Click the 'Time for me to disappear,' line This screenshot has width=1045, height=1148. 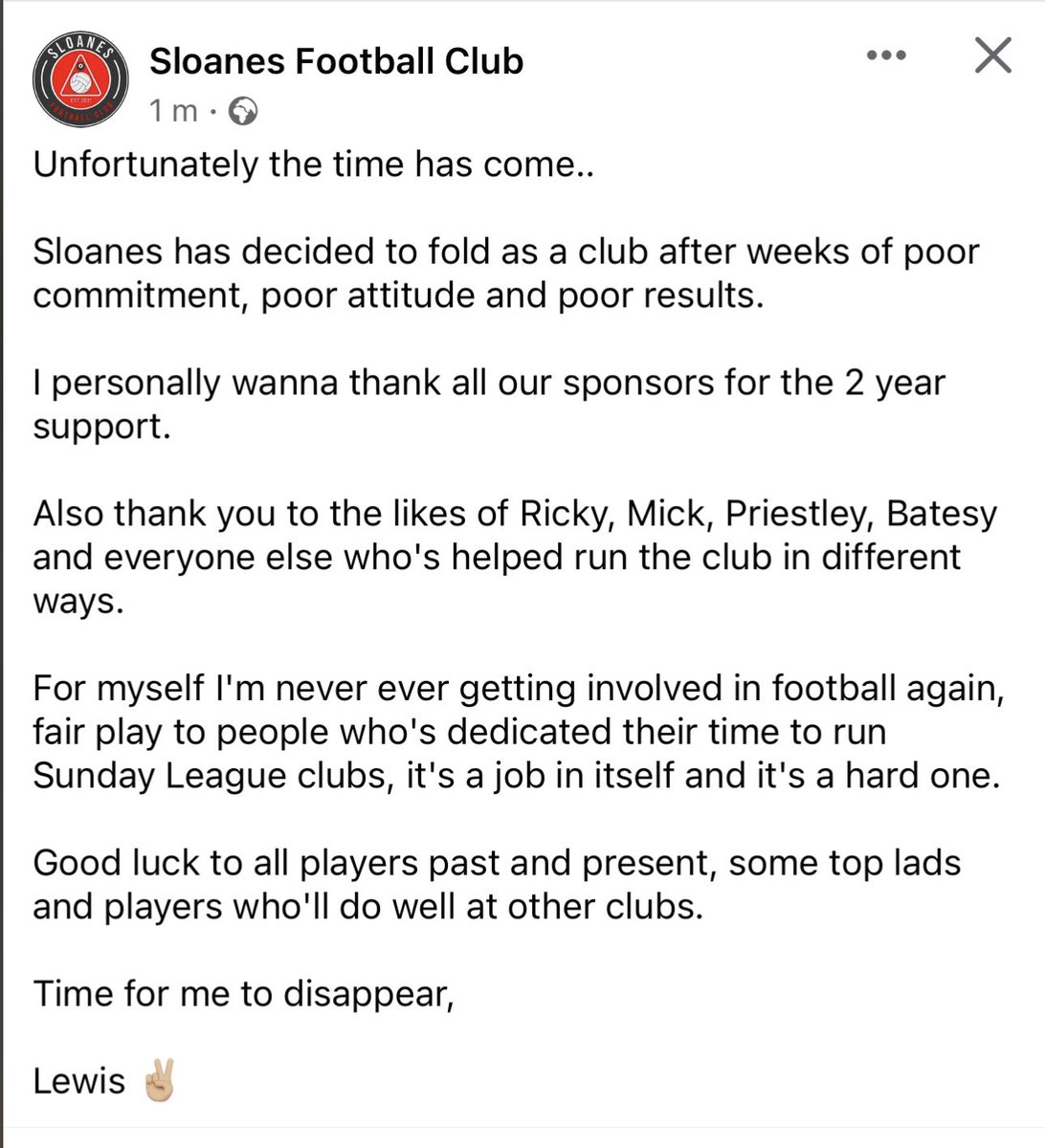tap(243, 995)
